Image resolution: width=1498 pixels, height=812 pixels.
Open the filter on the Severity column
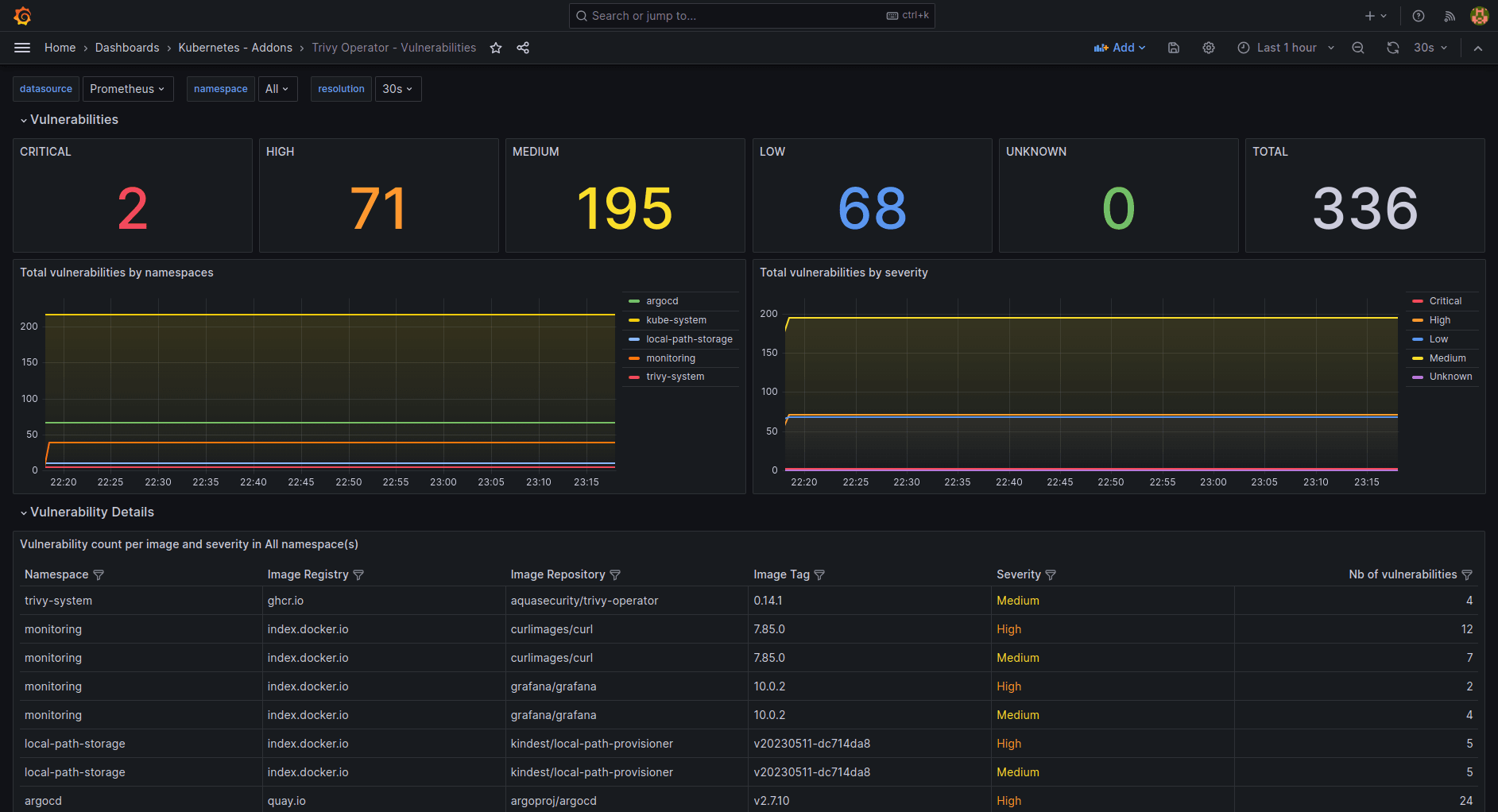tap(1051, 574)
